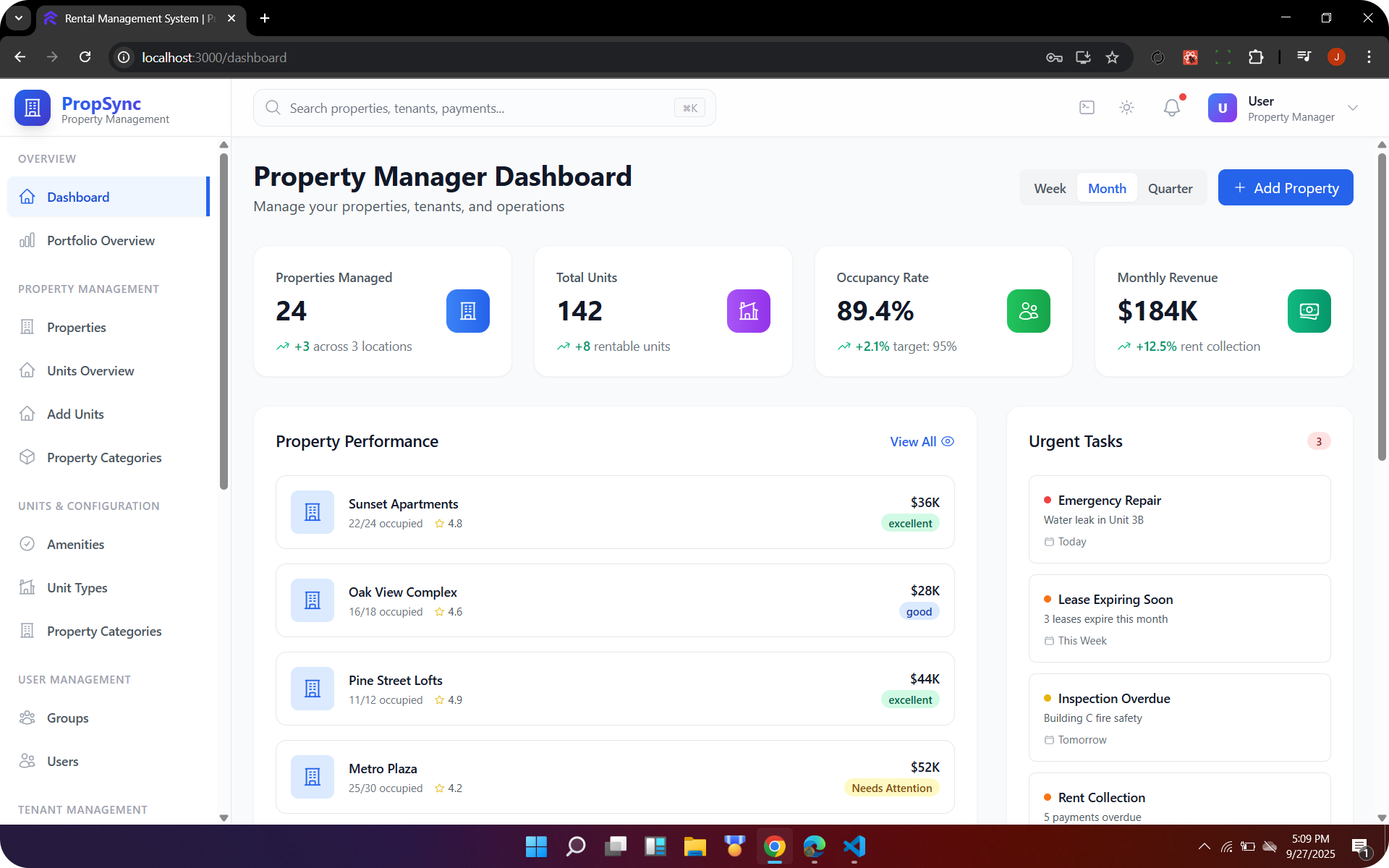
Task: Click the main page vertical scrollbar thumb
Action: (1382, 307)
